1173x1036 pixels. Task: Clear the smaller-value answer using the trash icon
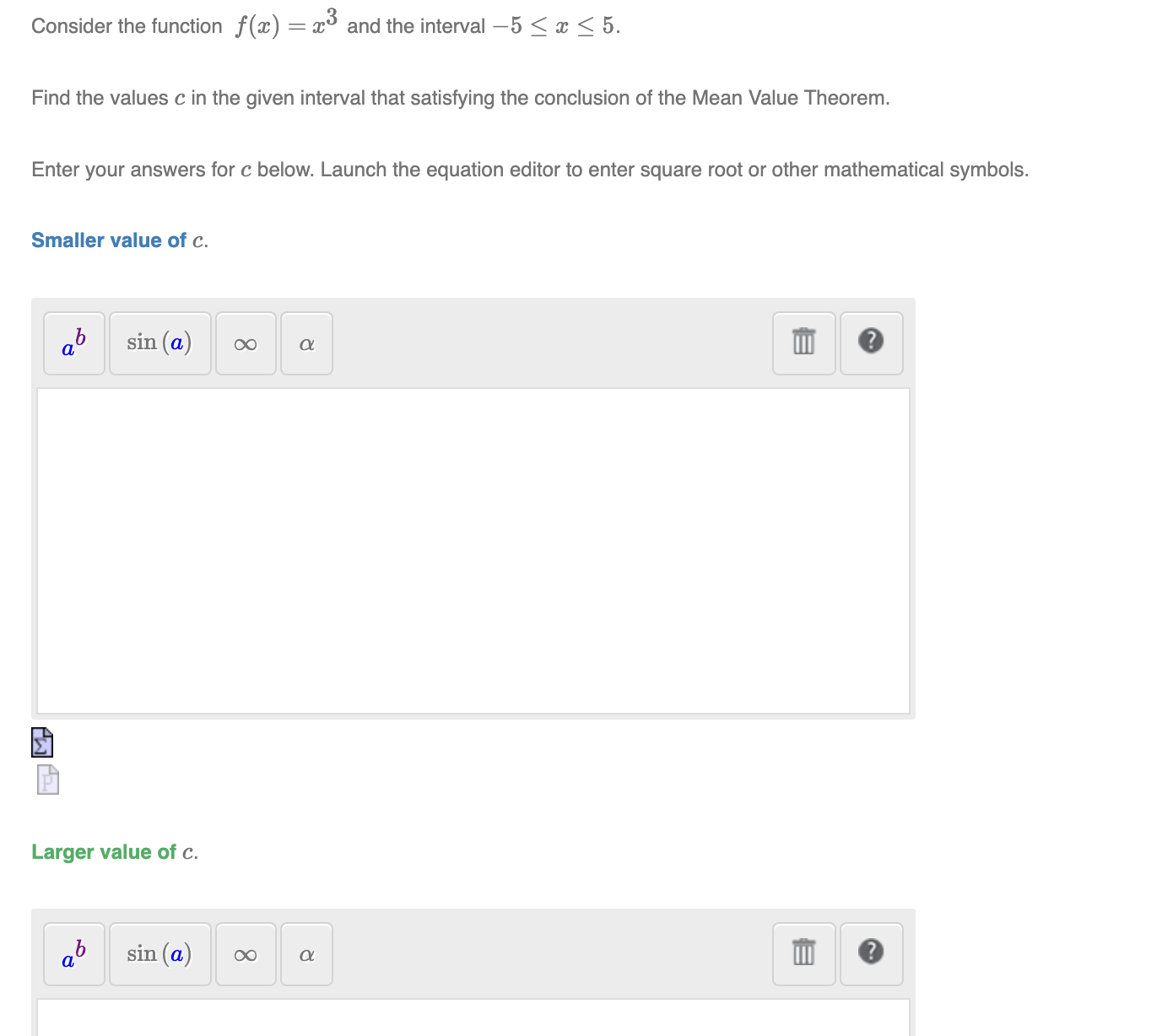click(x=803, y=343)
